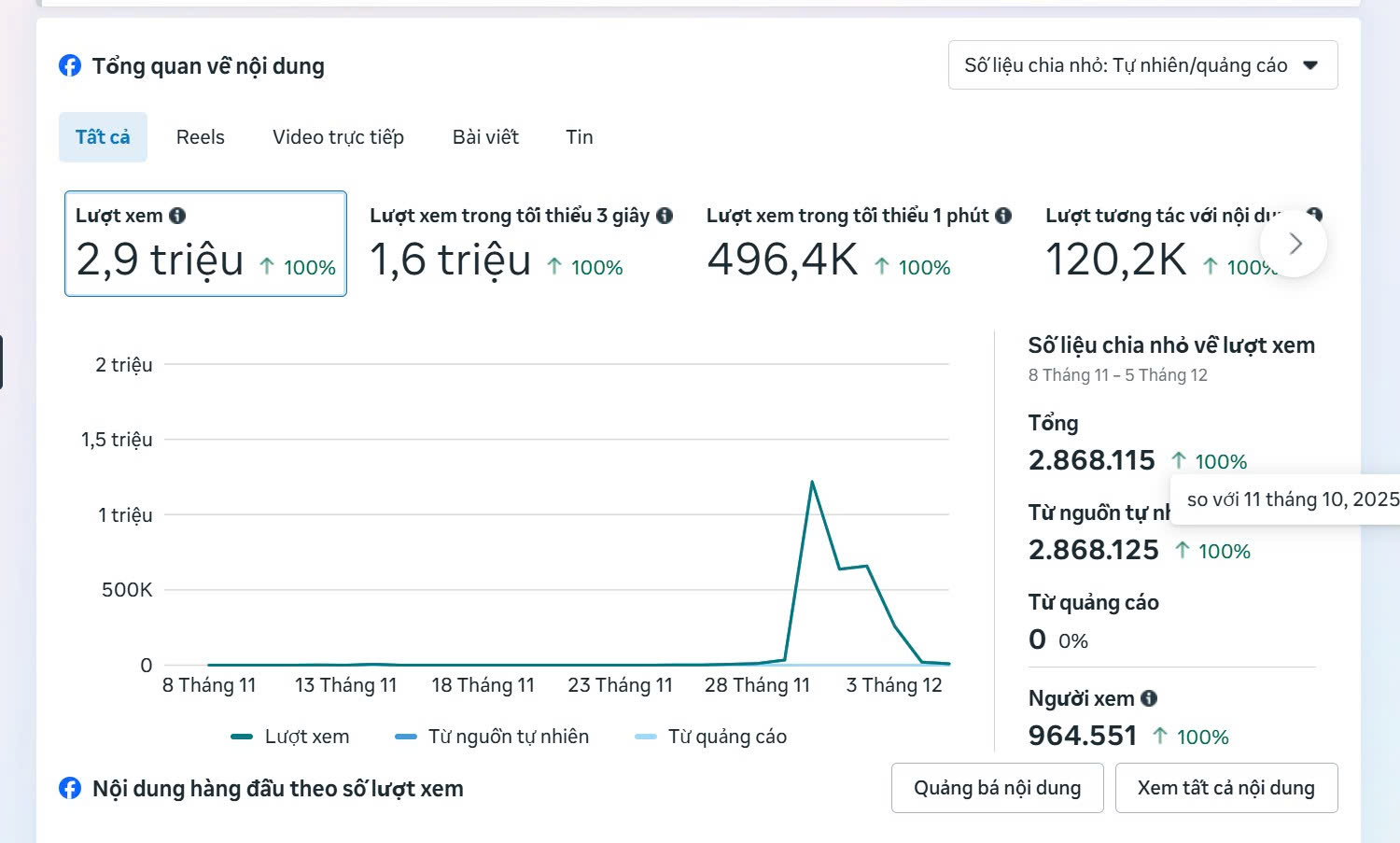Toggle Từ quảng cáo legend series
The width and height of the screenshot is (1400, 843).
tap(710, 737)
